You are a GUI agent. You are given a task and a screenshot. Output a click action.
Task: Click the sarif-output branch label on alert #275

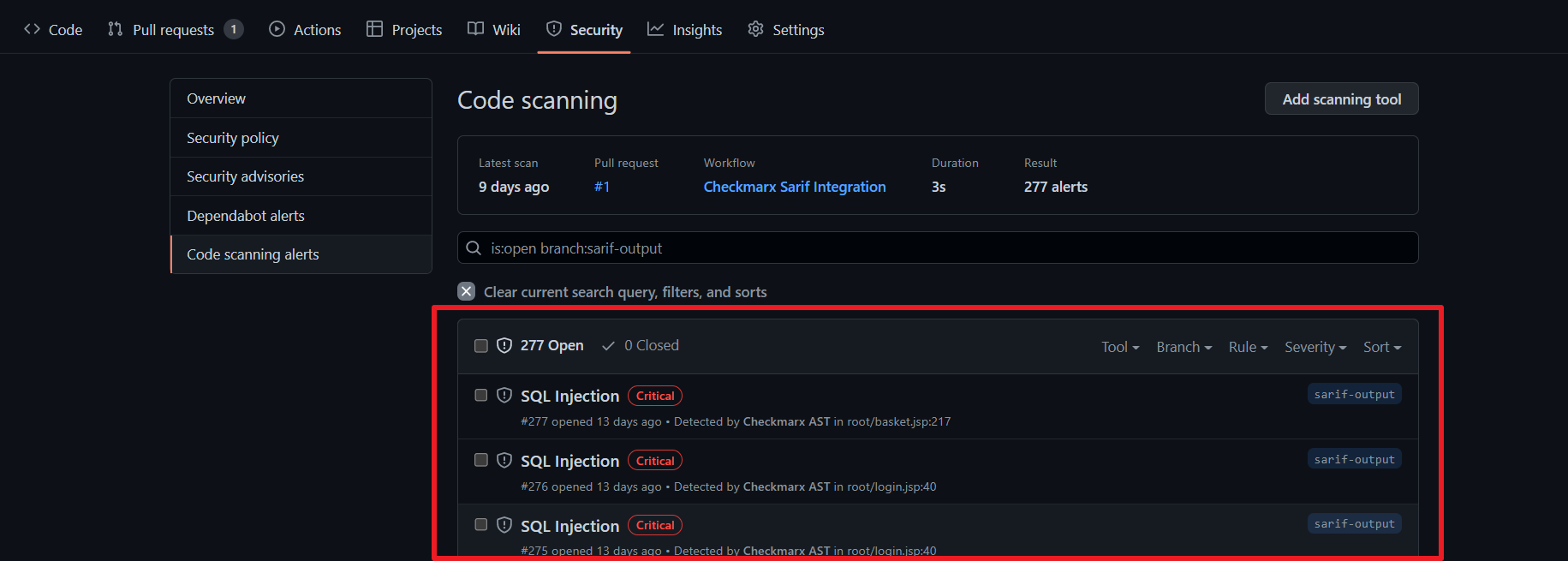coord(1355,523)
